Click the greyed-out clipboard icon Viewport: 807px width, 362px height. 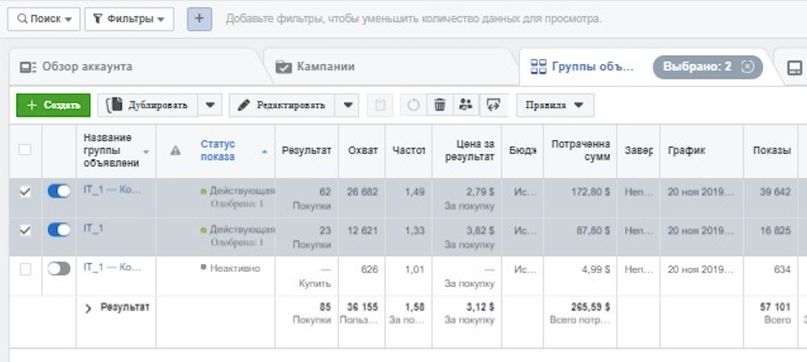[380, 105]
